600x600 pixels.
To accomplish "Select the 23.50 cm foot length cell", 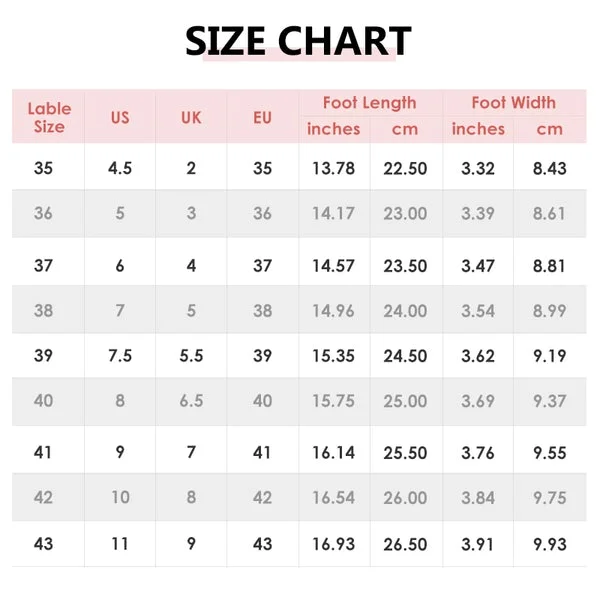I will click(x=405, y=266).
